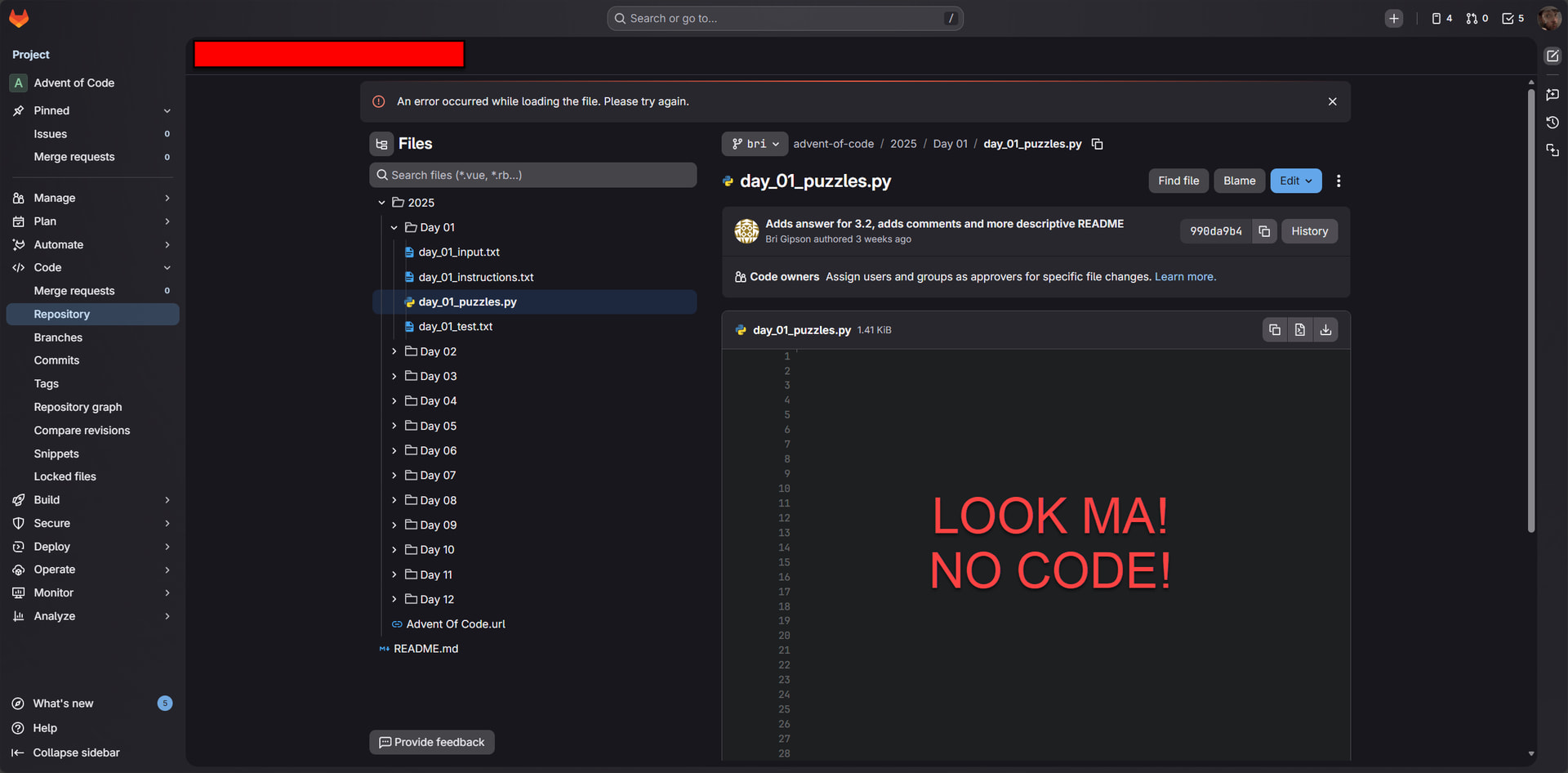Focus the Search or go to field

pyautogui.click(x=785, y=19)
